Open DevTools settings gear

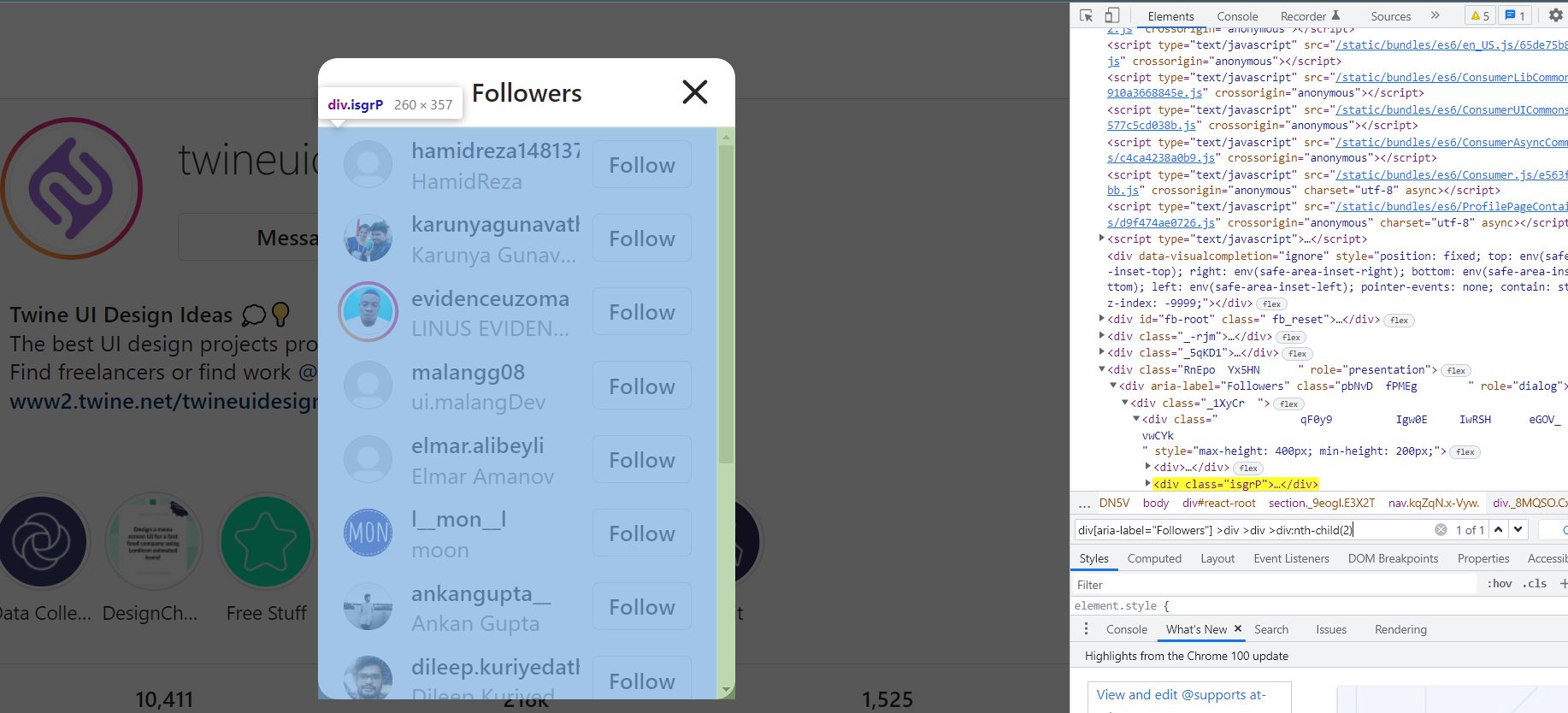tap(1556, 15)
